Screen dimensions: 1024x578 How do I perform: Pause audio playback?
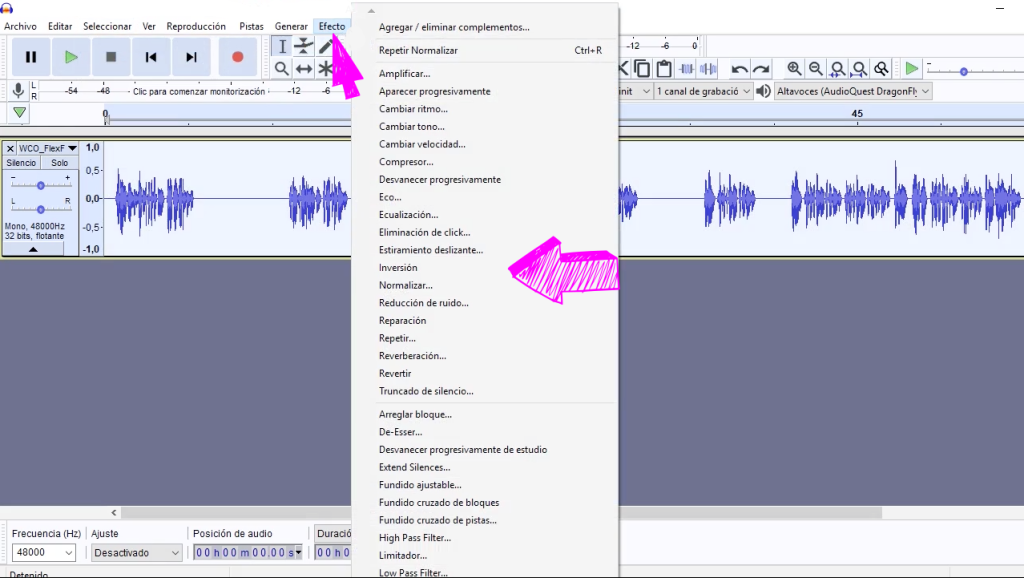(31, 57)
